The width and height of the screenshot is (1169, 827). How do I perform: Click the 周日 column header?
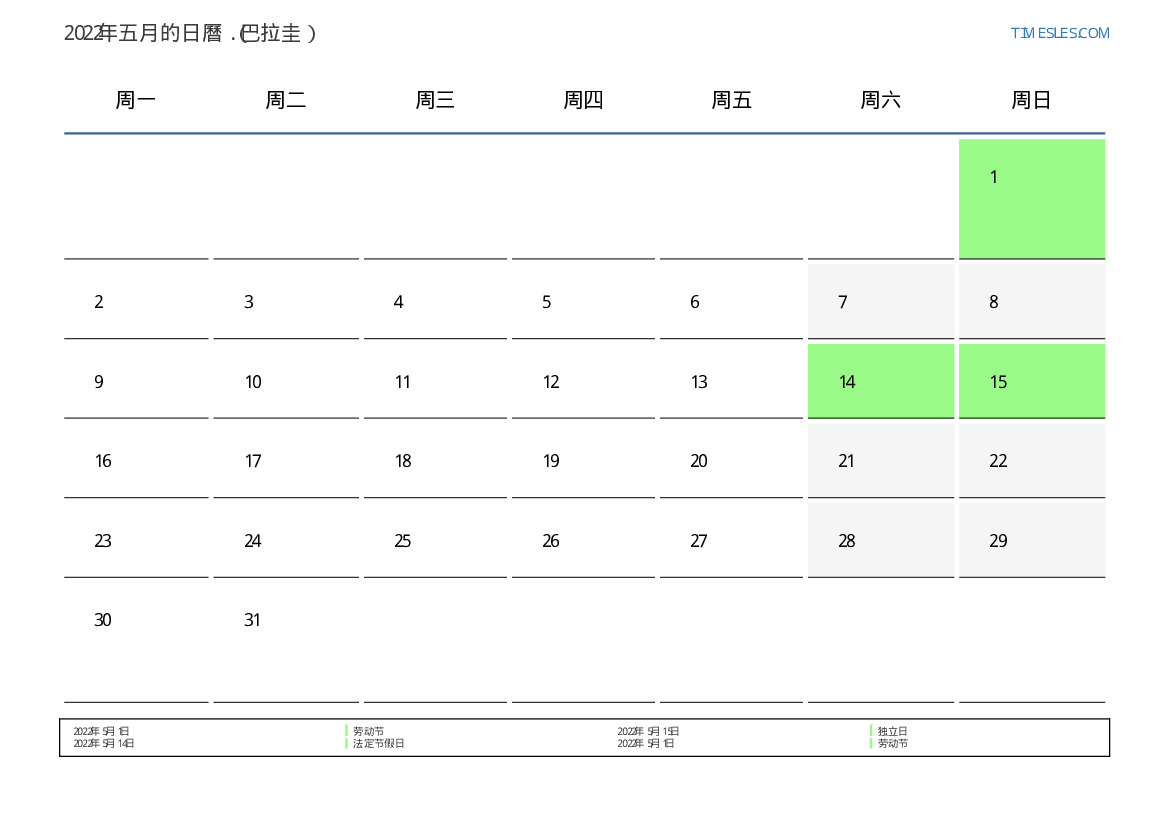point(1031,100)
